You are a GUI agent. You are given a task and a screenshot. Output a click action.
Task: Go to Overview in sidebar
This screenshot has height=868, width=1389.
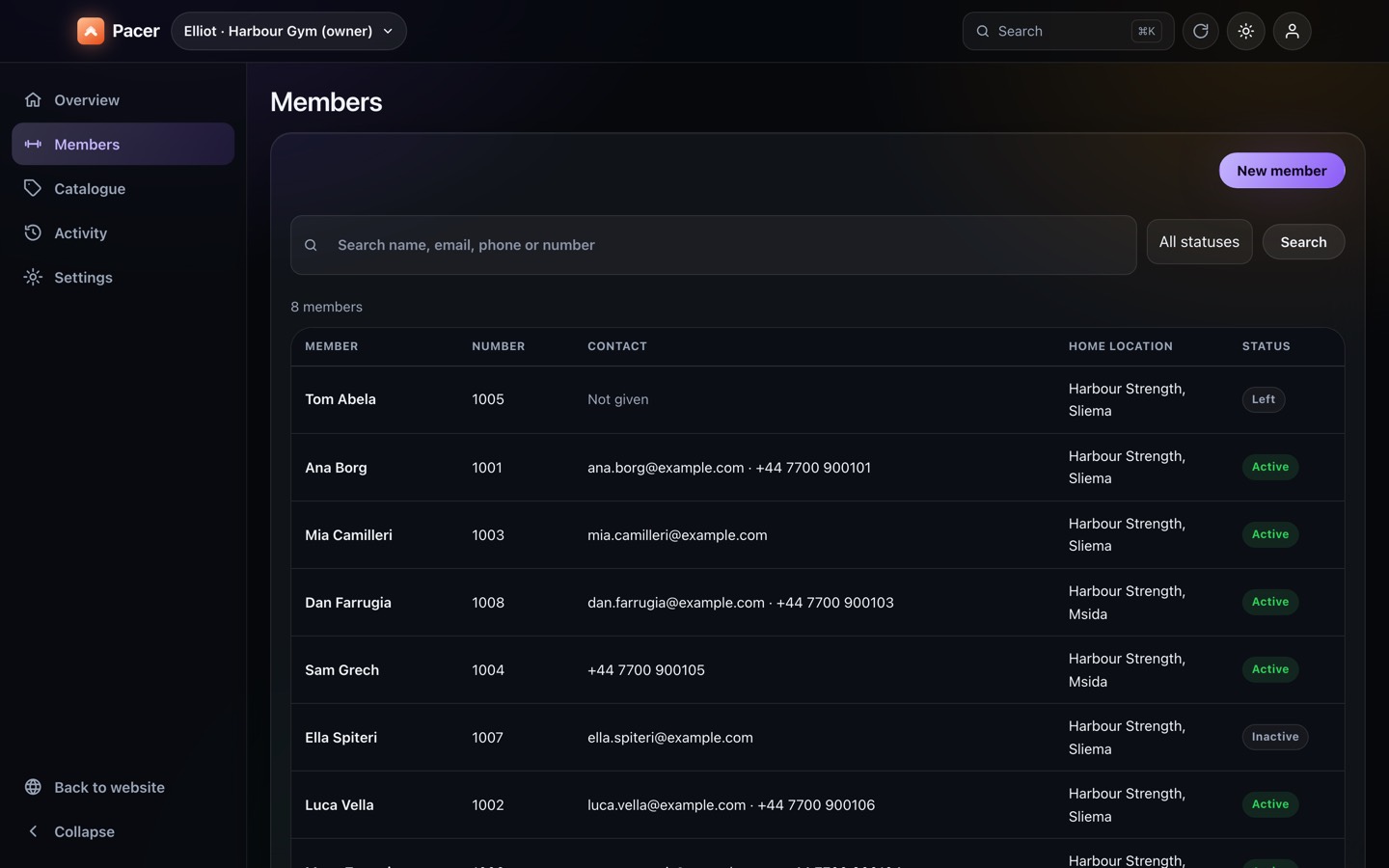point(123,100)
